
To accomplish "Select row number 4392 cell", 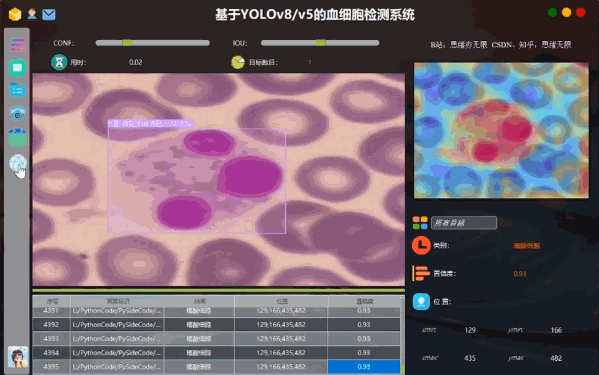I will coord(51,325).
